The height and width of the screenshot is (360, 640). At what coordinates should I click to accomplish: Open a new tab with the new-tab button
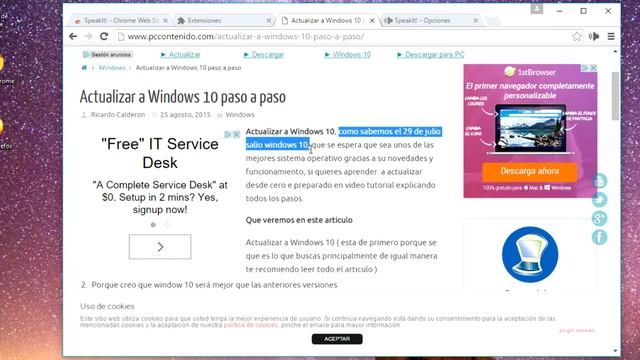(x=493, y=21)
